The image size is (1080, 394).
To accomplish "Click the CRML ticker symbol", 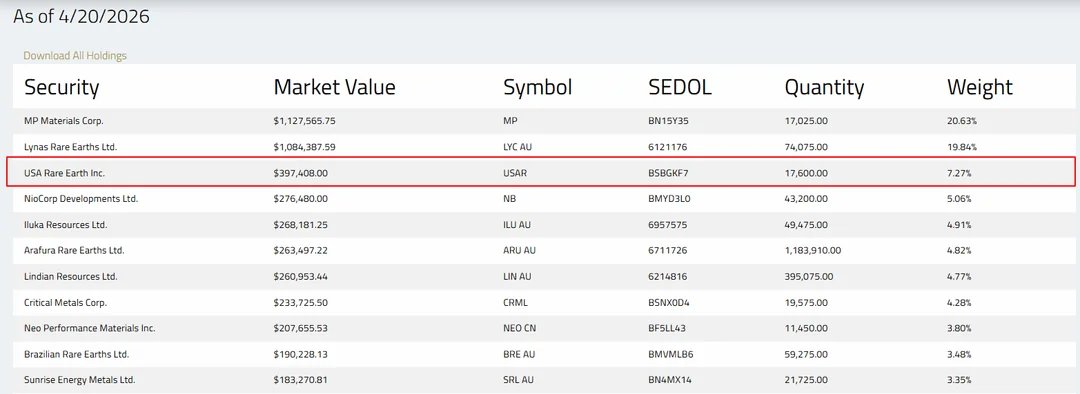I will click(x=516, y=302).
